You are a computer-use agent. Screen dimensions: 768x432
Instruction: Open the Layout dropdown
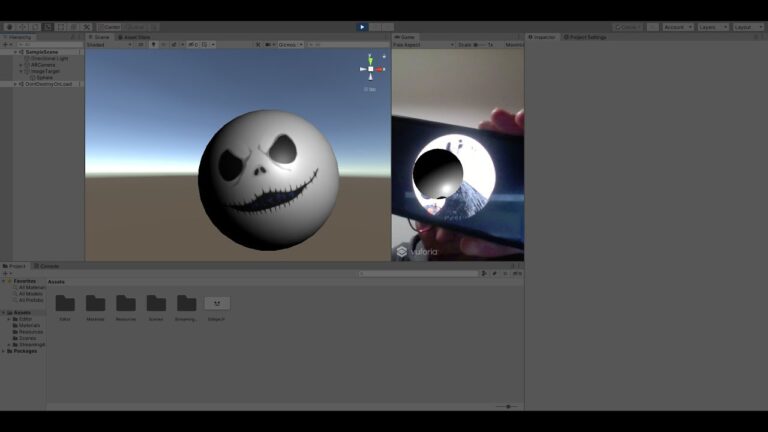point(748,27)
